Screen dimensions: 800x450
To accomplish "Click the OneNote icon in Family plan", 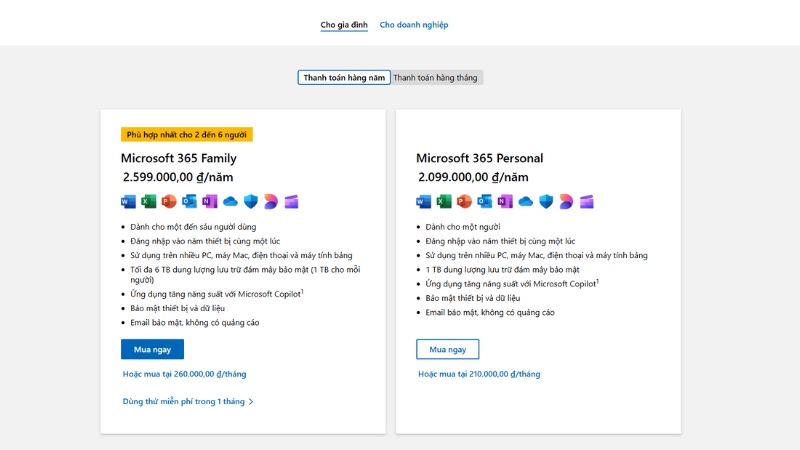I will click(x=209, y=202).
